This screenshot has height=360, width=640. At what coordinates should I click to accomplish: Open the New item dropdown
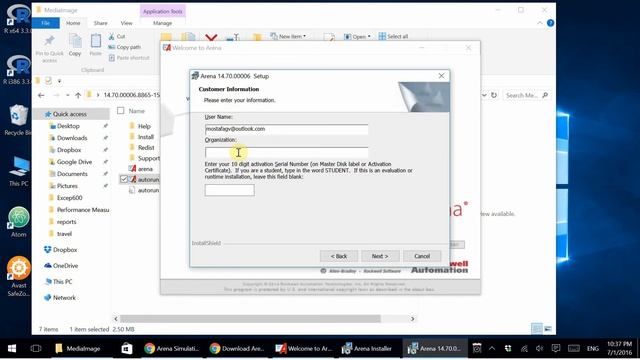point(288,36)
